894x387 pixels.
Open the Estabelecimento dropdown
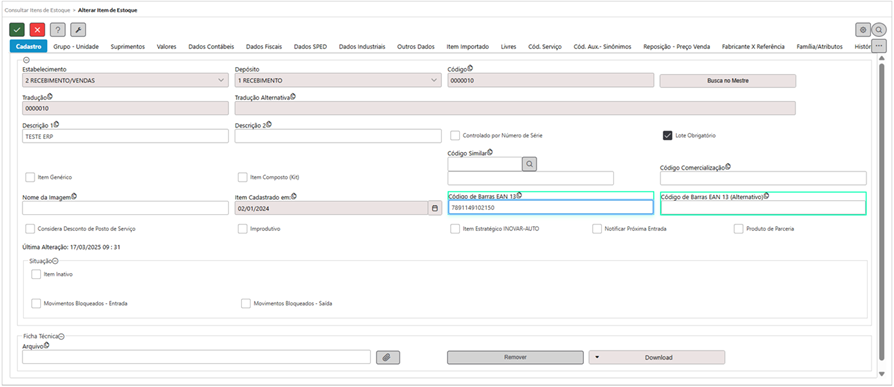(125, 80)
